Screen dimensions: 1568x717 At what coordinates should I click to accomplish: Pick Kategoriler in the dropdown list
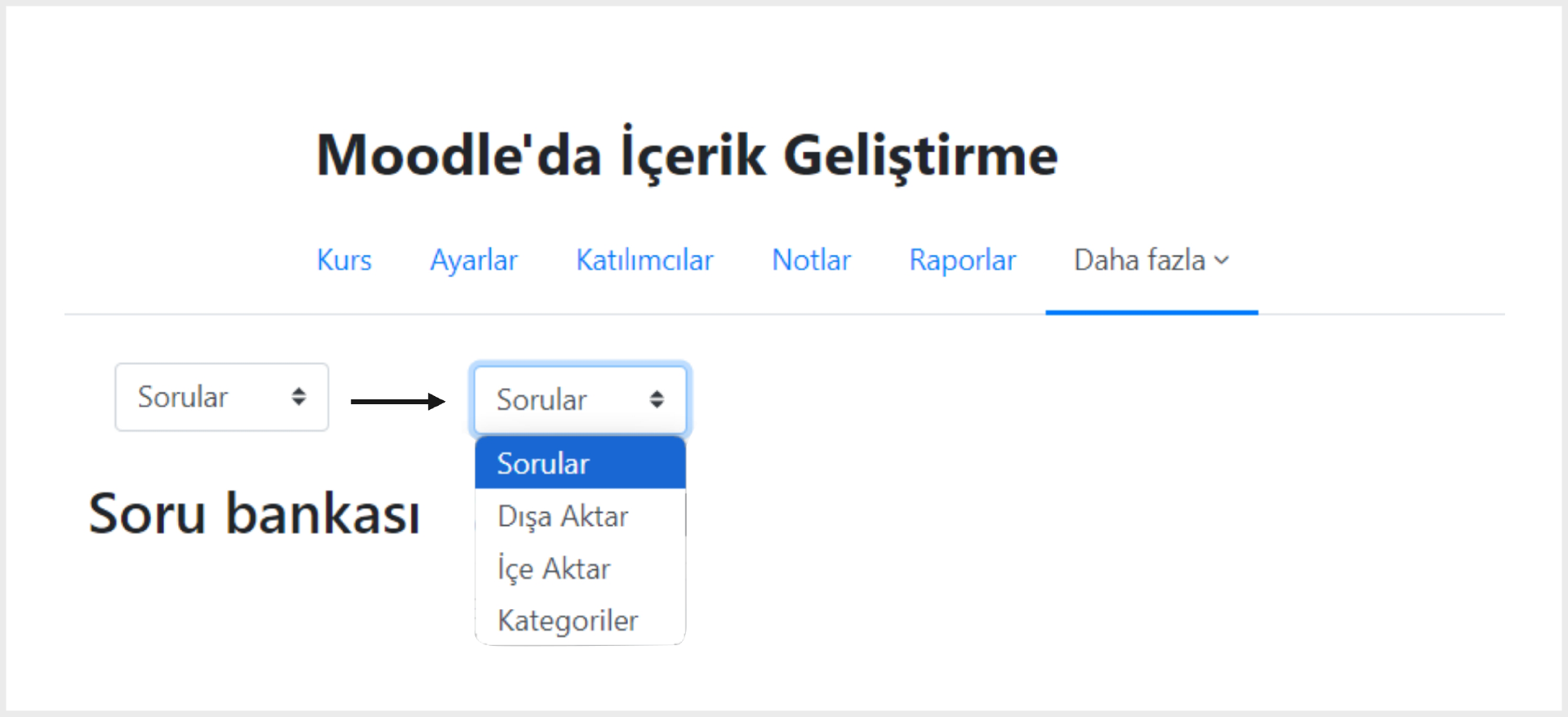568,621
